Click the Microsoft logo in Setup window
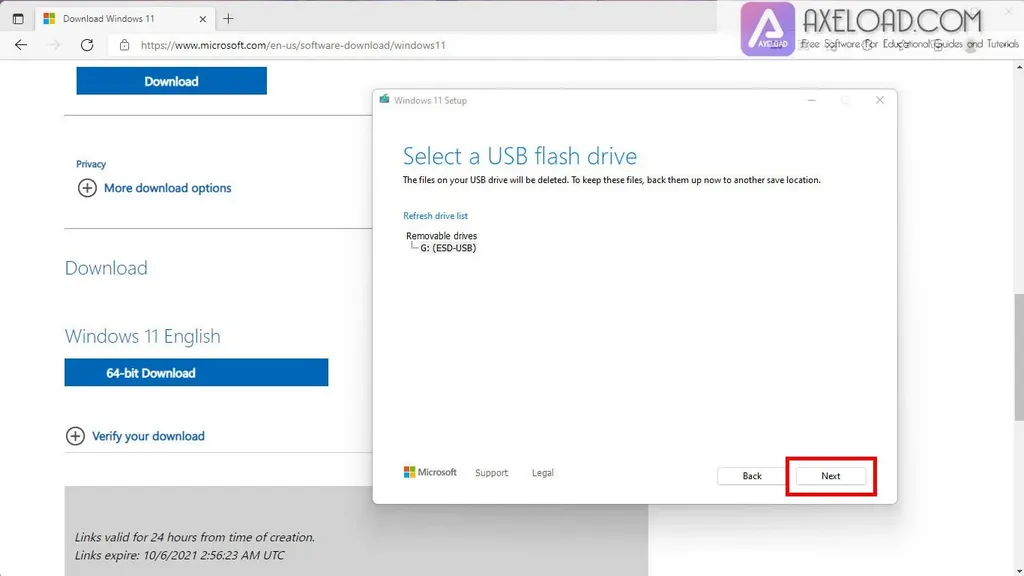The image size is (1024, 576). [x=430, y=472]
